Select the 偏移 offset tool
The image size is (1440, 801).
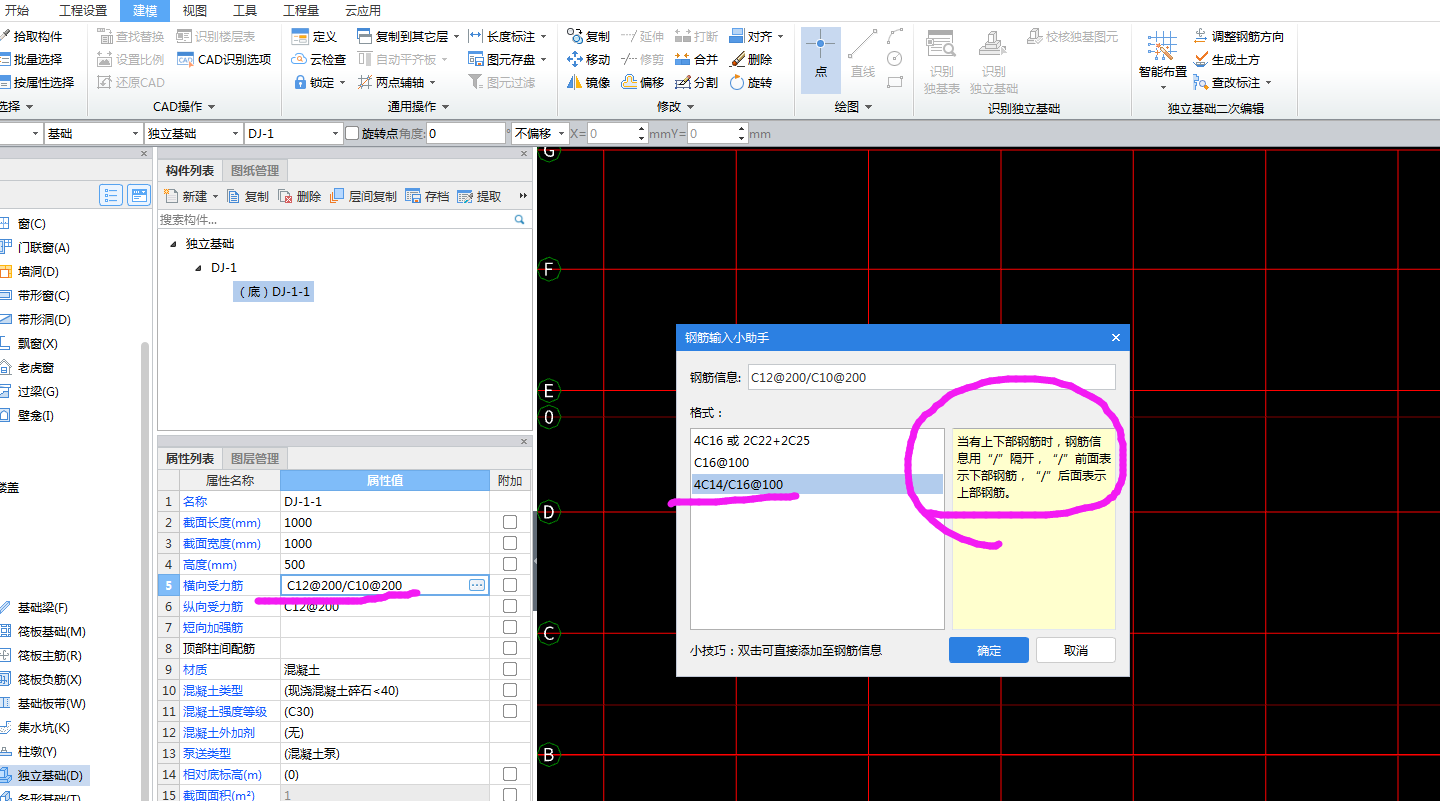(x=642, y=82)
